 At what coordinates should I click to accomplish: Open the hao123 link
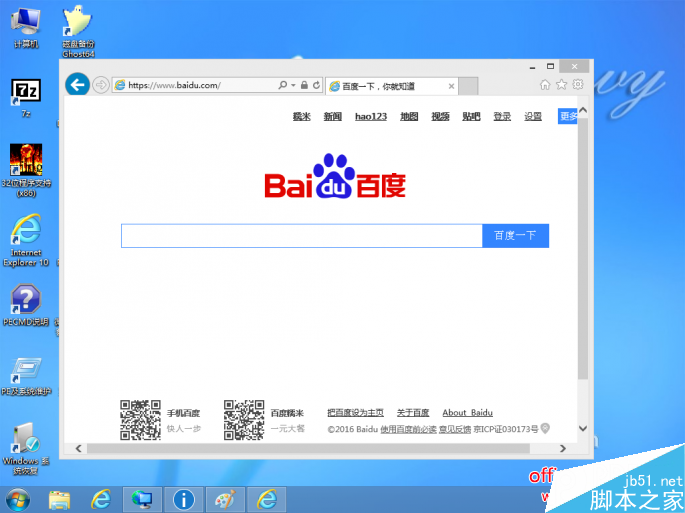coord(371,116)
